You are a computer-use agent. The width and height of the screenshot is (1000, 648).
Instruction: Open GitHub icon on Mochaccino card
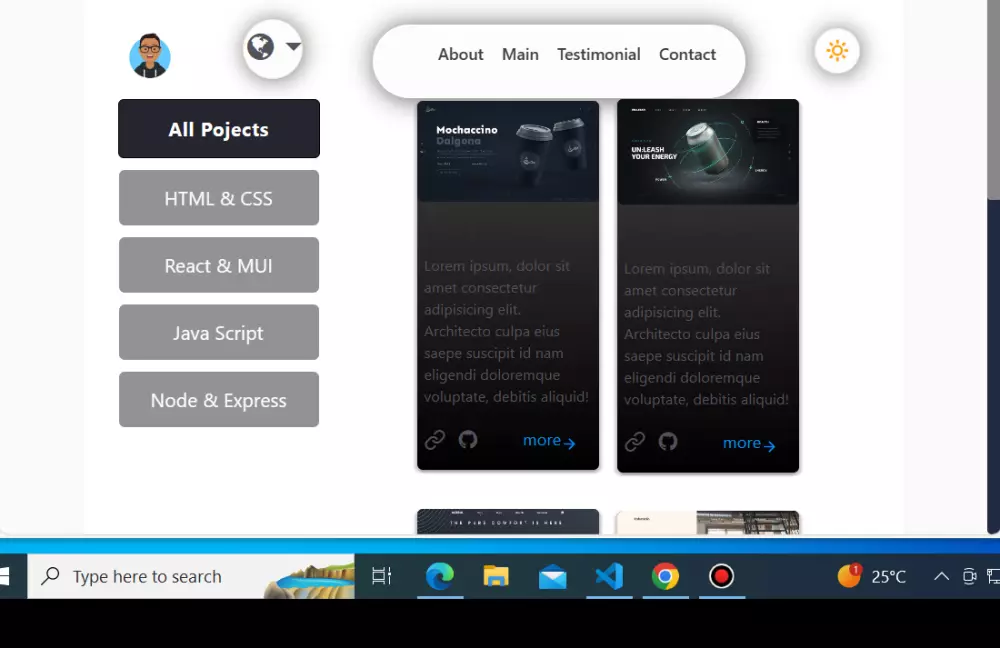point(468,439)
